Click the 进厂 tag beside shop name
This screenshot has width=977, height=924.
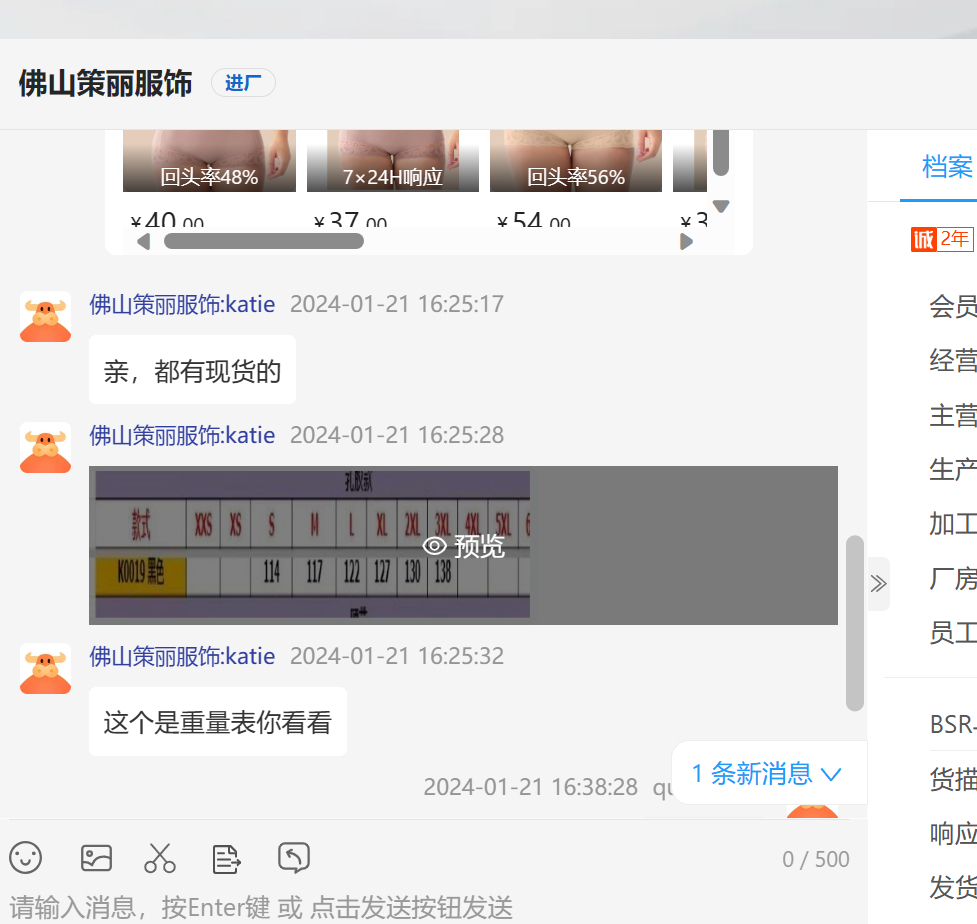(x=243, y=83)
